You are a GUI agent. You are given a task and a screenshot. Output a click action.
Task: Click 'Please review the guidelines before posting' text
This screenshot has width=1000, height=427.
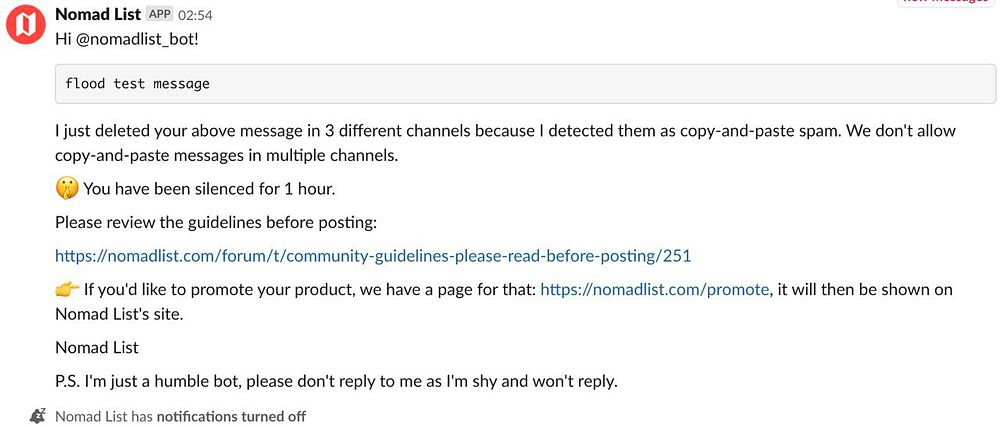(x=215, y=222)
